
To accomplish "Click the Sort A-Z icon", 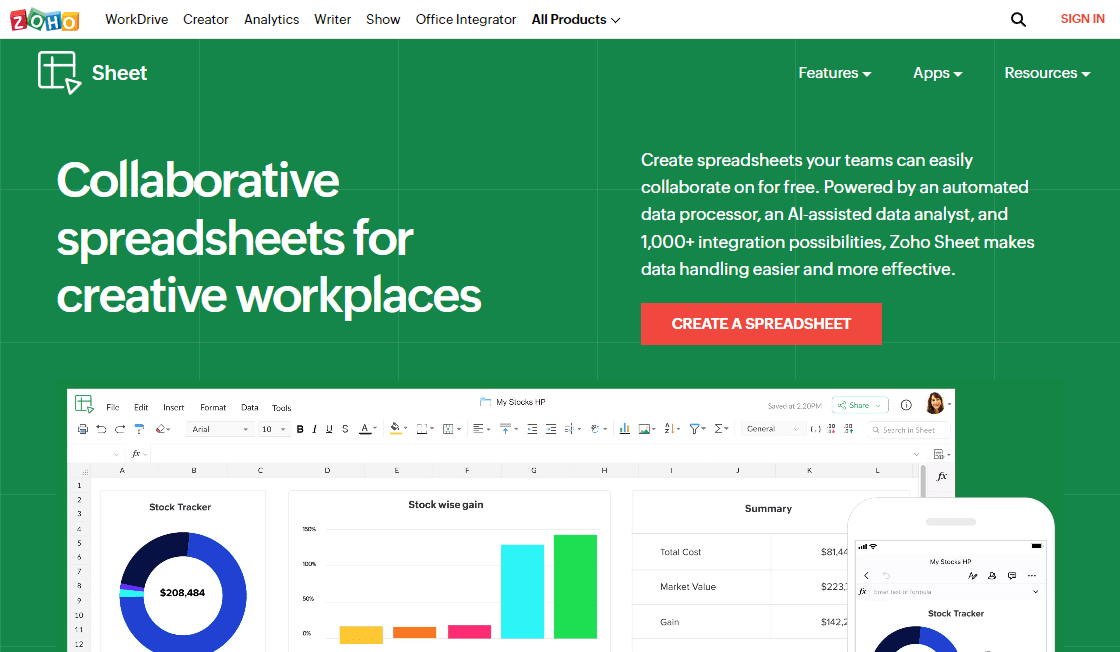I will point(670,428).
